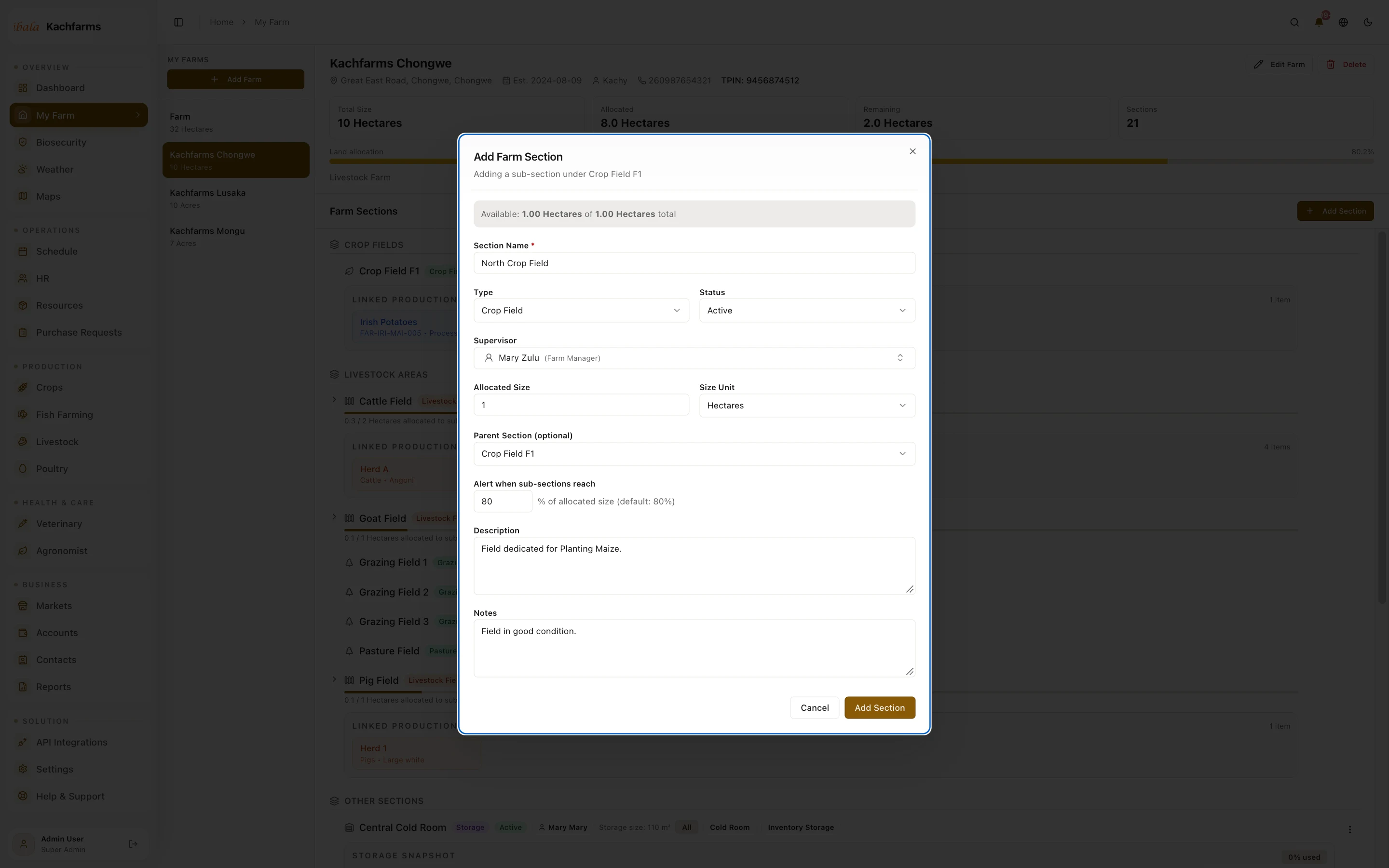Open Reports in the sidebar
The image size is (1389, 868).
click(x=79, y=687)
